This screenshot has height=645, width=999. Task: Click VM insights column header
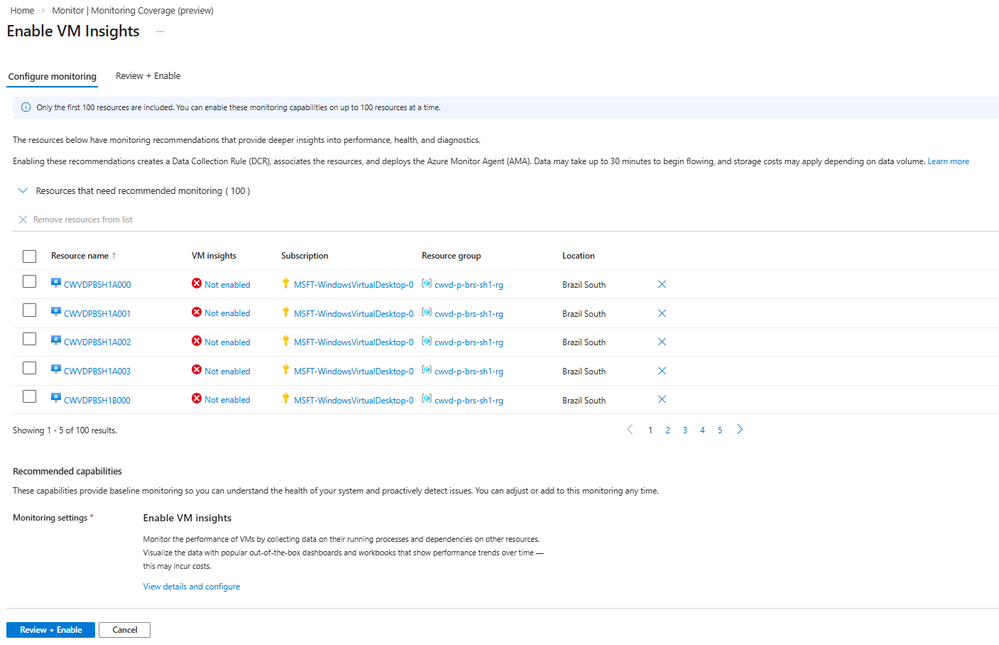coord(214,256)
